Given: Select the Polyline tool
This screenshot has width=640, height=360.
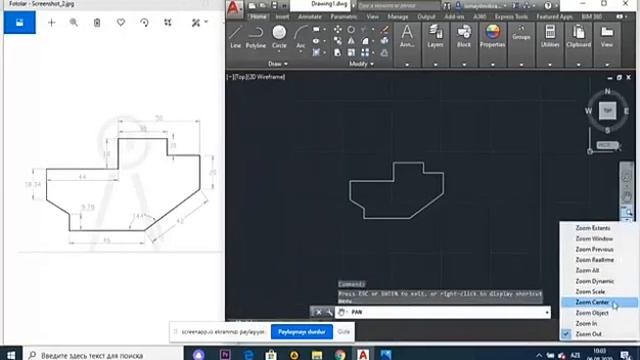Looking at the screenshot, I should click(256, 37).
